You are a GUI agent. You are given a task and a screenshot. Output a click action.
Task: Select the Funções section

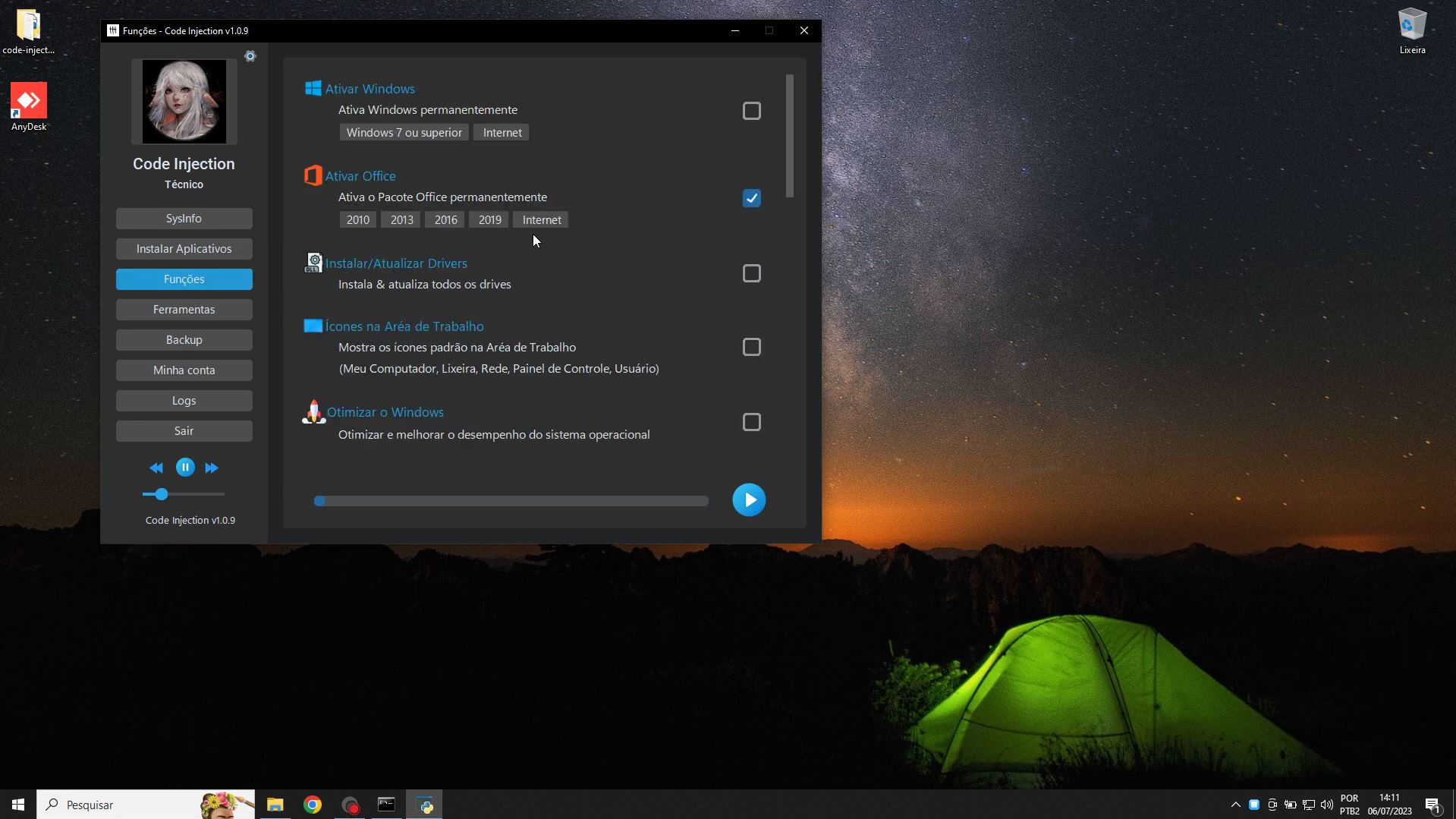(x=184, y=279)
